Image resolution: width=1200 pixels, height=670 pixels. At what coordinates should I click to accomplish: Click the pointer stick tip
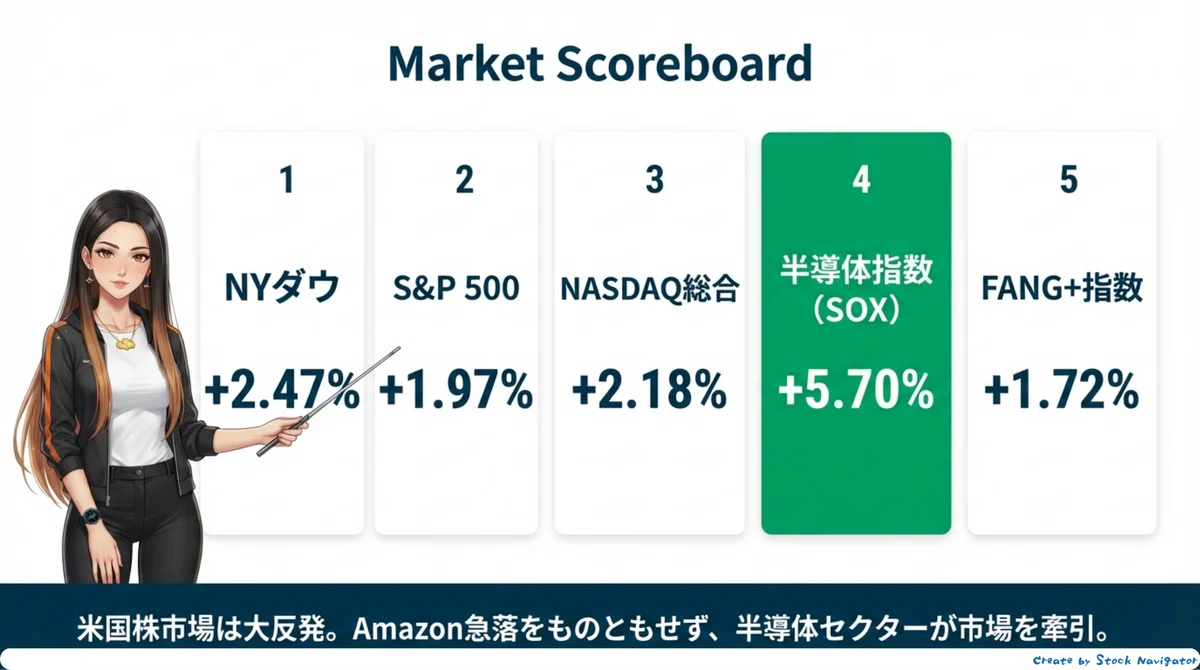point(396,350)
